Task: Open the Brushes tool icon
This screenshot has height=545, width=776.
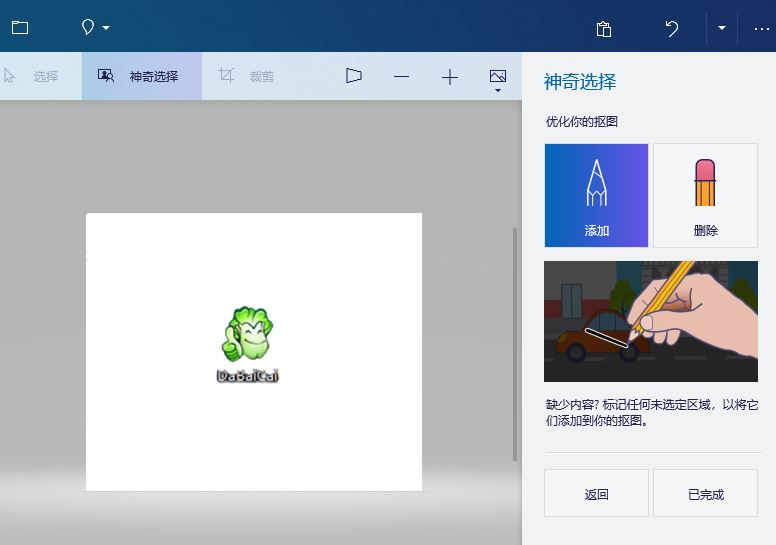Action: [88, 27]
